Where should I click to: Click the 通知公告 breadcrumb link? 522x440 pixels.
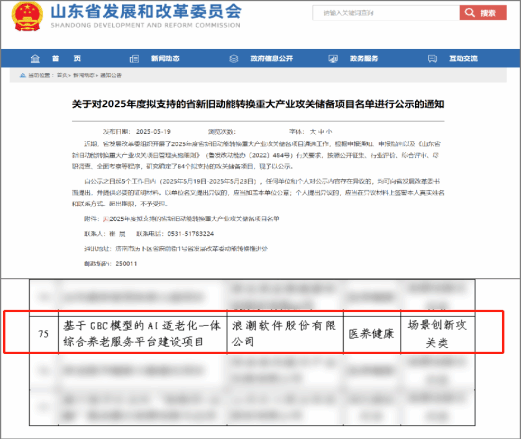[111, 75]
